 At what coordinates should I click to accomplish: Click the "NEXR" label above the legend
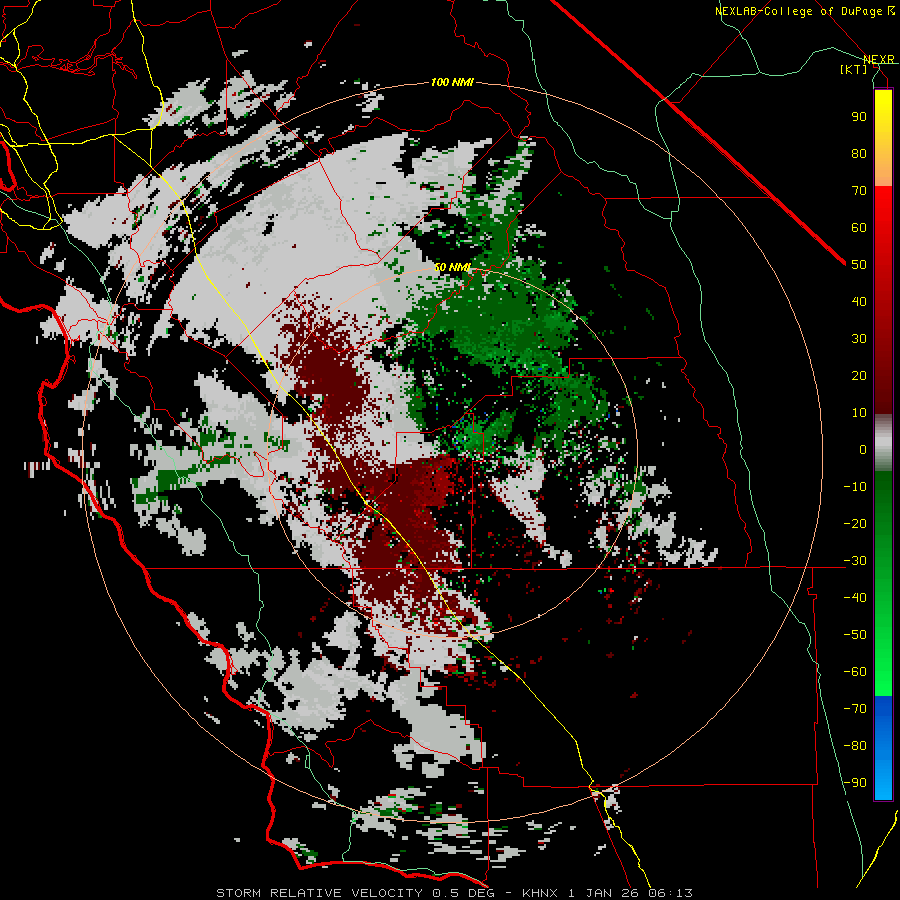pyautogui.click(x=879, y=60)
